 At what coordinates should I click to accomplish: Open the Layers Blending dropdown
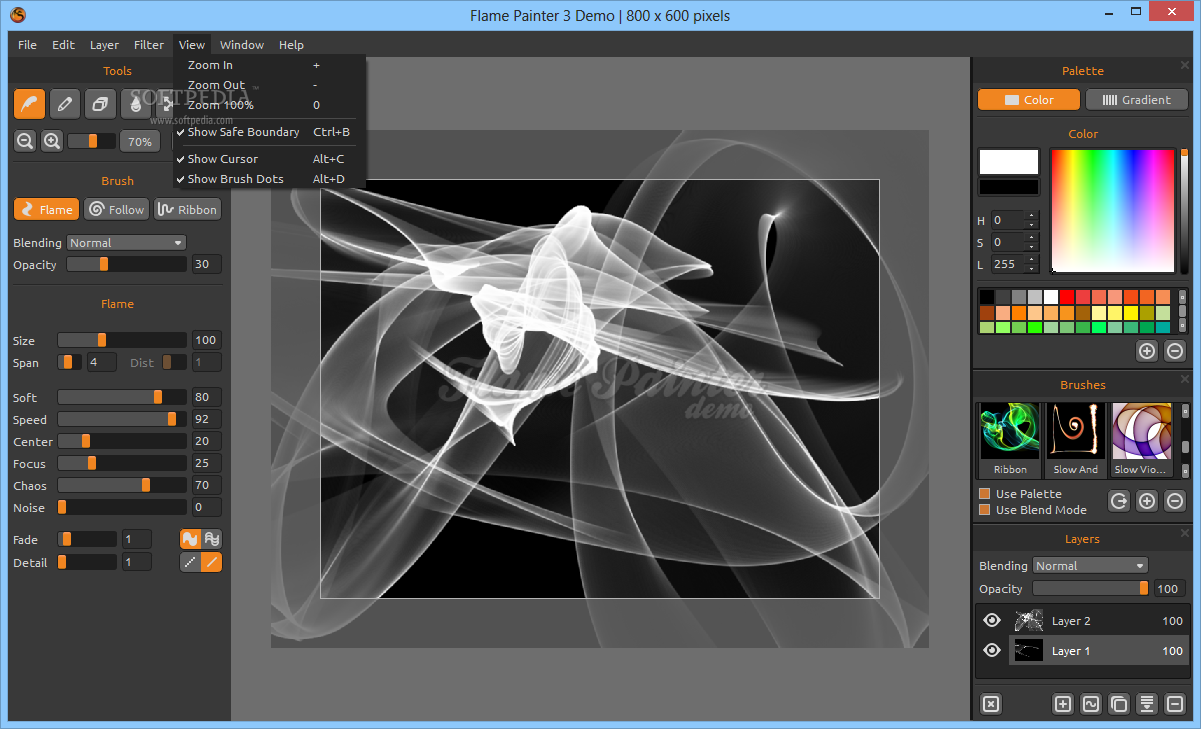(x=1090, y=566)
